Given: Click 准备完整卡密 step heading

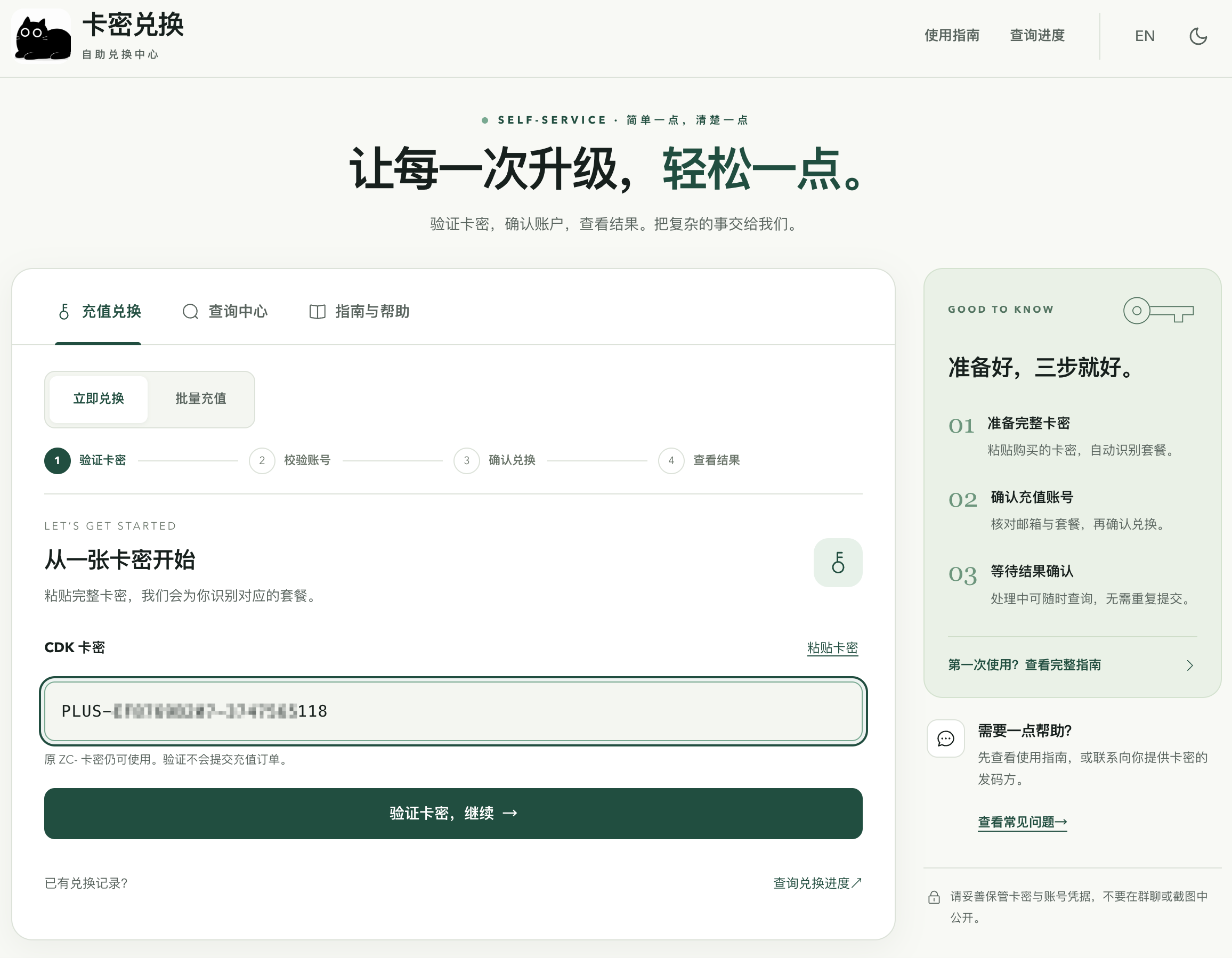Looking at the screenshot, I should click(x=1028, y=423).
